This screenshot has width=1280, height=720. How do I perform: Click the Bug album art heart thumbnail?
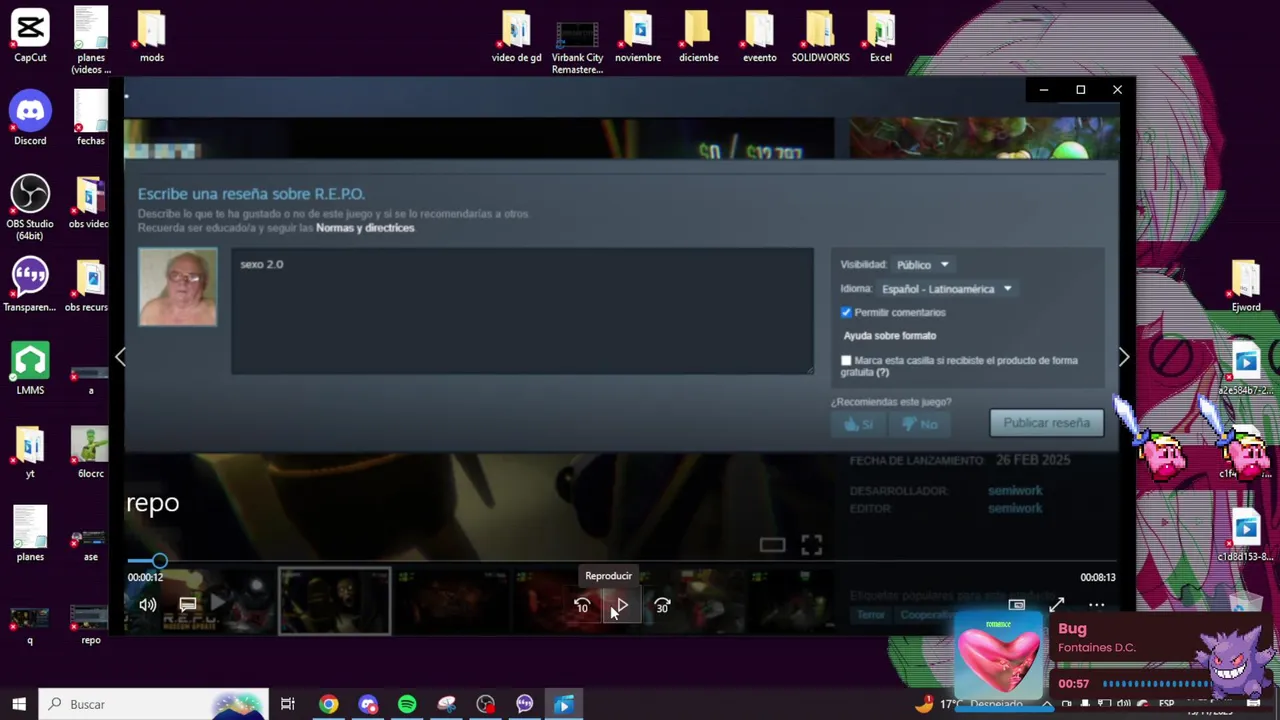[998, 657]
